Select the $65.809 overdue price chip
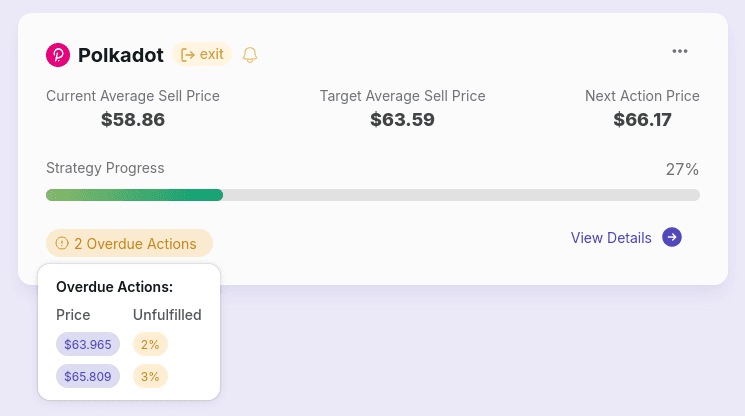Image resolution: width=745 pixels, height=416 pixels. tap(88, 376)
